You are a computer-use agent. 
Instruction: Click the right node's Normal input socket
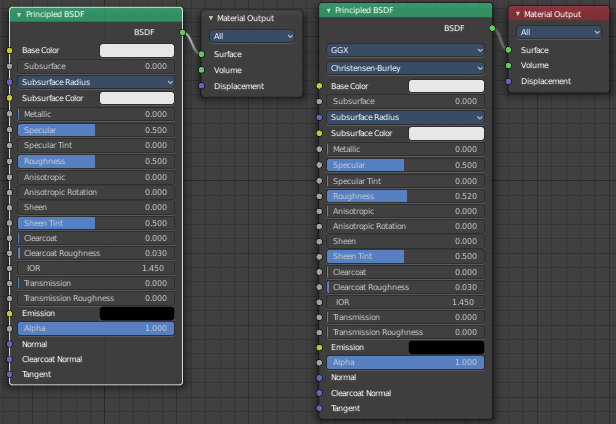pos(319,378)
